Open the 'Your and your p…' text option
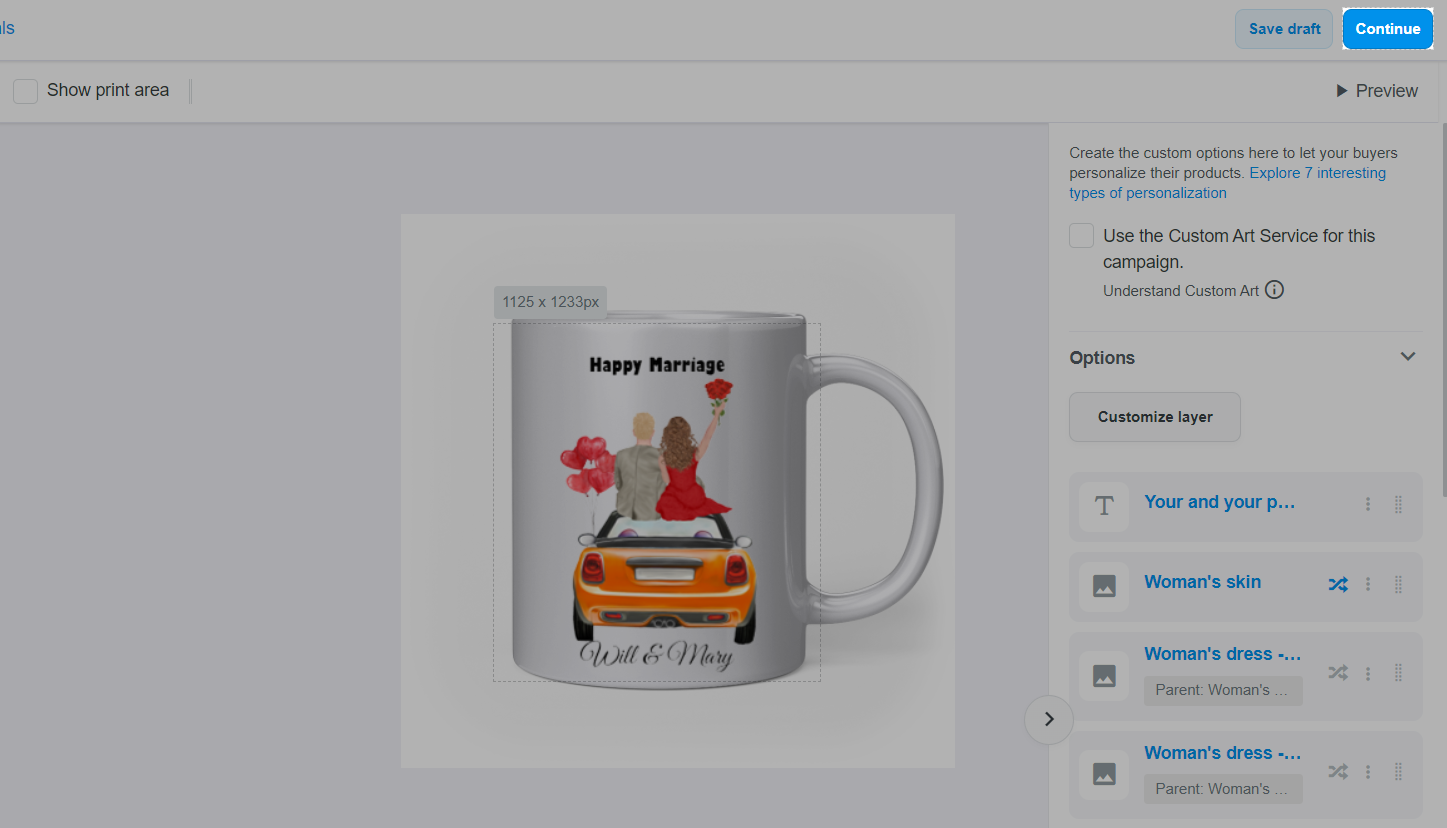The height and width of the screenshot is (828, 1447). point(1219,502)
